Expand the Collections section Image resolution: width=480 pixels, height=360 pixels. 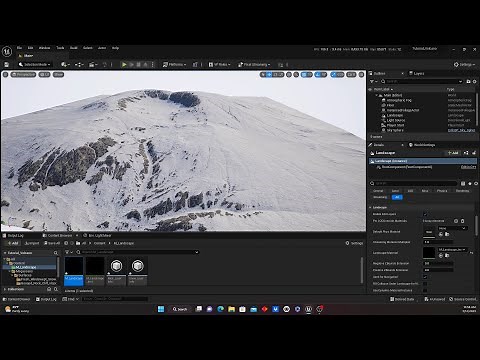coord(5,289)
